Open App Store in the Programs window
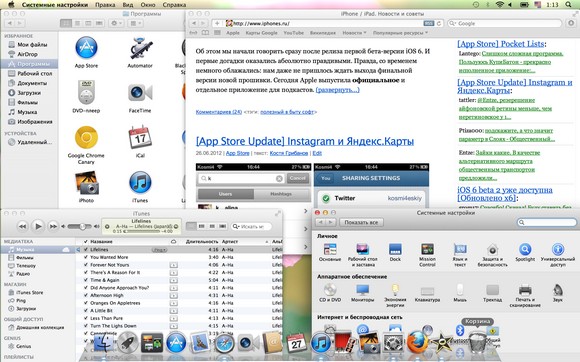 point(86,48)
